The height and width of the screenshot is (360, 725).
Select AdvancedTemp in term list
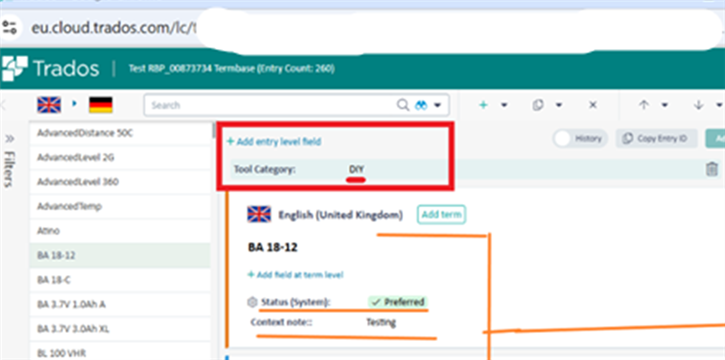120,207
